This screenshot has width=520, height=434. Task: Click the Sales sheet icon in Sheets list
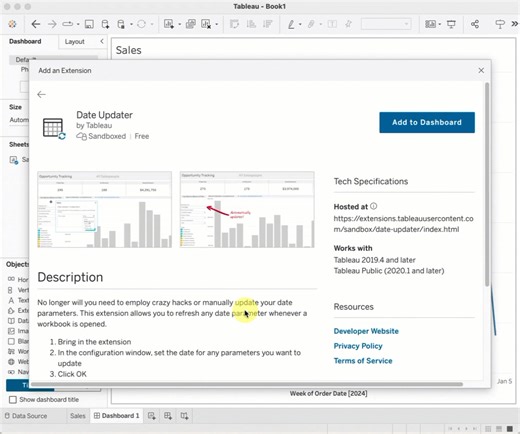pyautogui.click(x=14, y=160)
